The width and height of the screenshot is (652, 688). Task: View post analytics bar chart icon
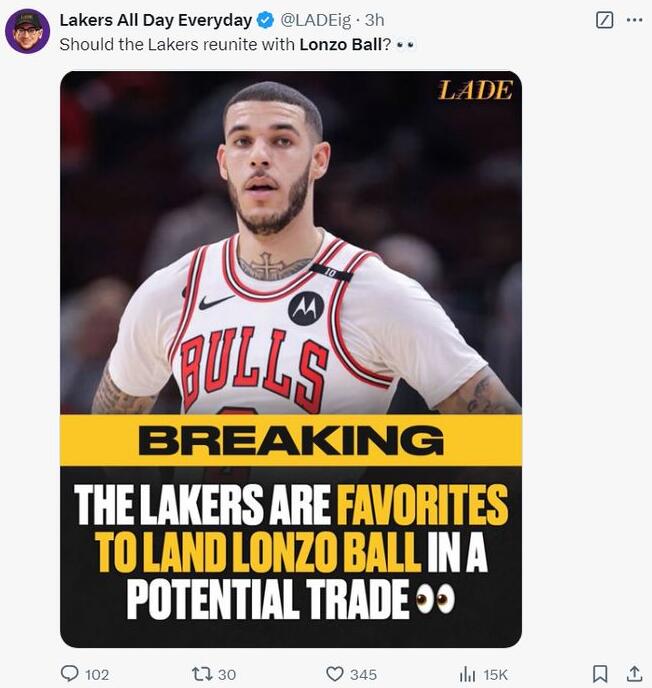[x=467, y=674]
